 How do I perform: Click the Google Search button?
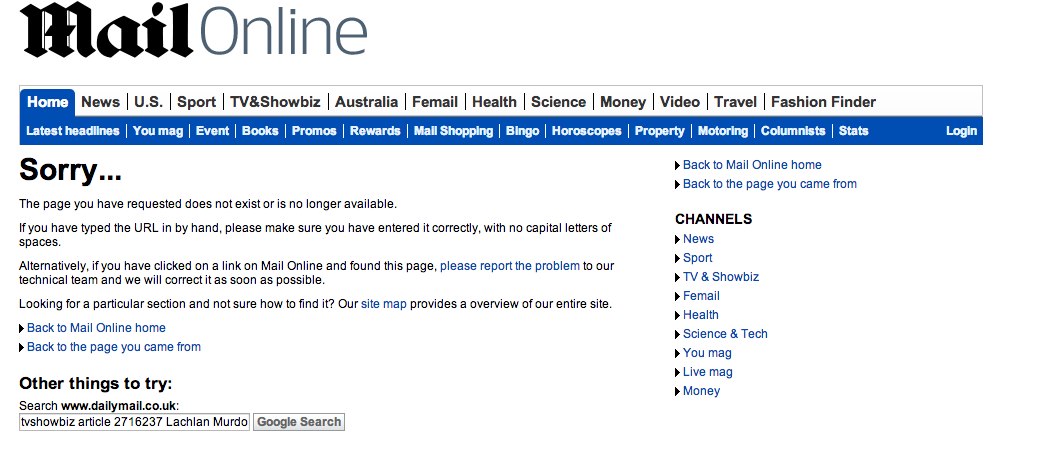(299, 422)
